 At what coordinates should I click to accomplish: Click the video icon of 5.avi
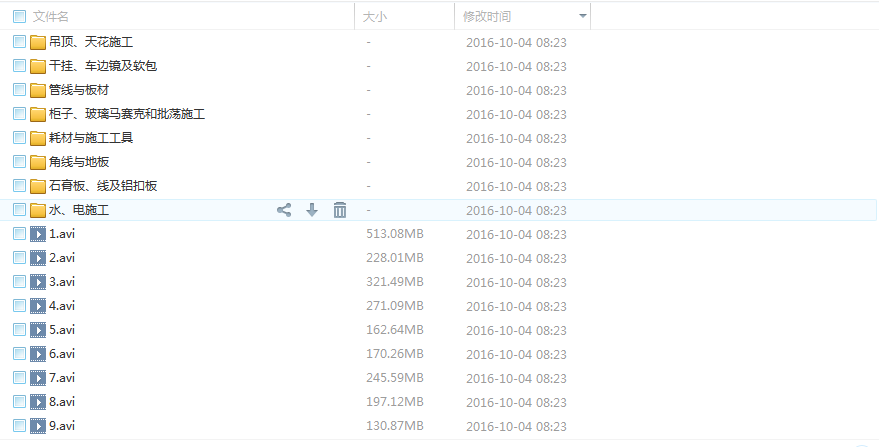coord(38,330)
